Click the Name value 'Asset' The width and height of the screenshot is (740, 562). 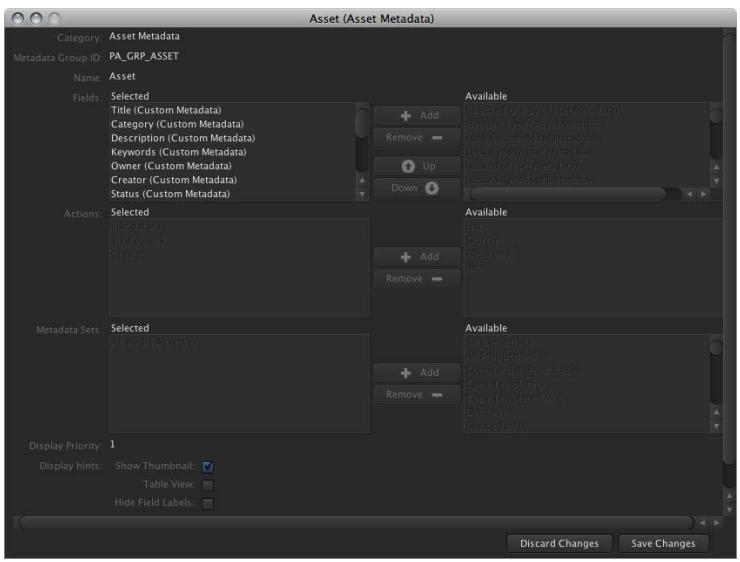[122, 76]
